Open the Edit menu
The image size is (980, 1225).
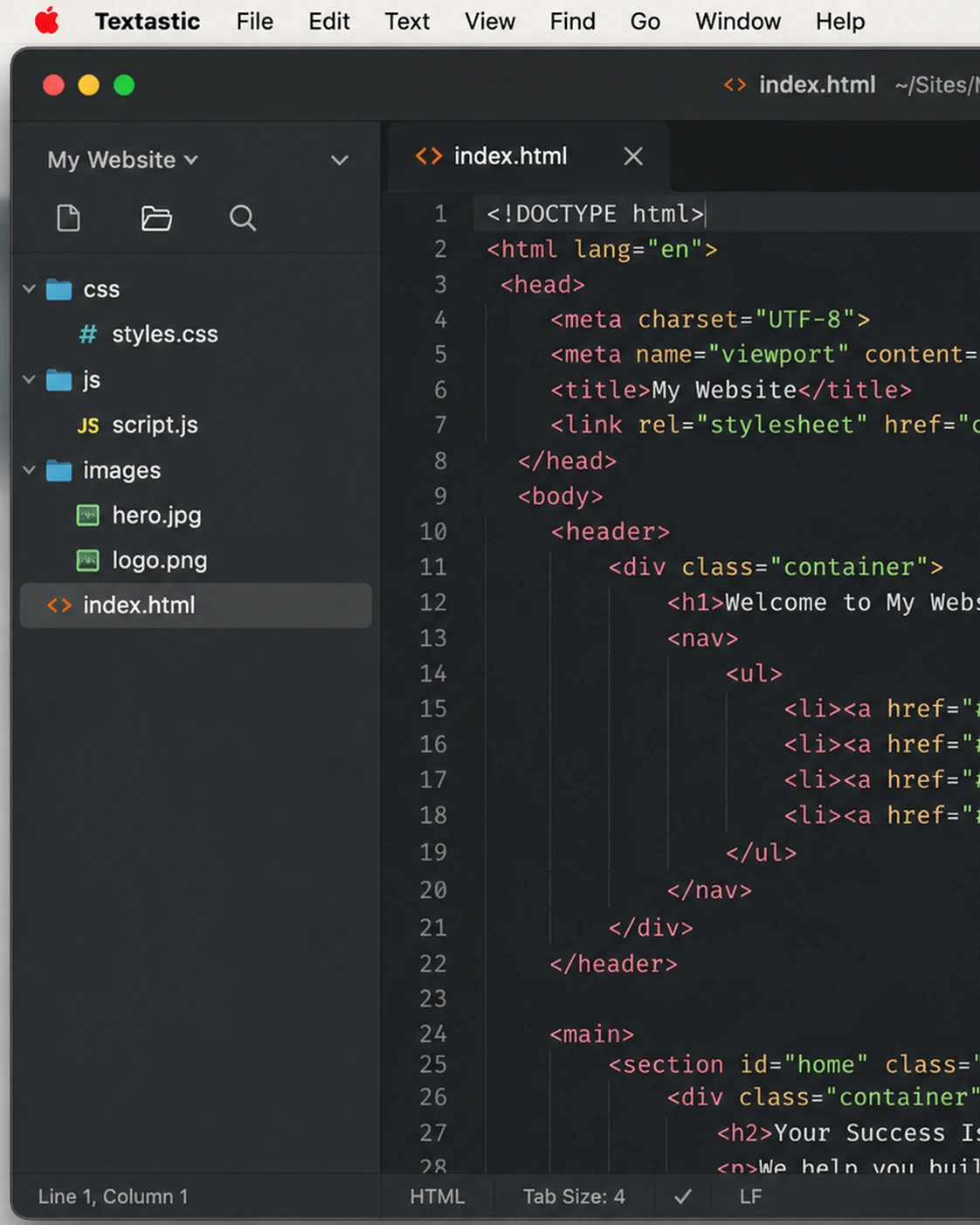(328, 21)
